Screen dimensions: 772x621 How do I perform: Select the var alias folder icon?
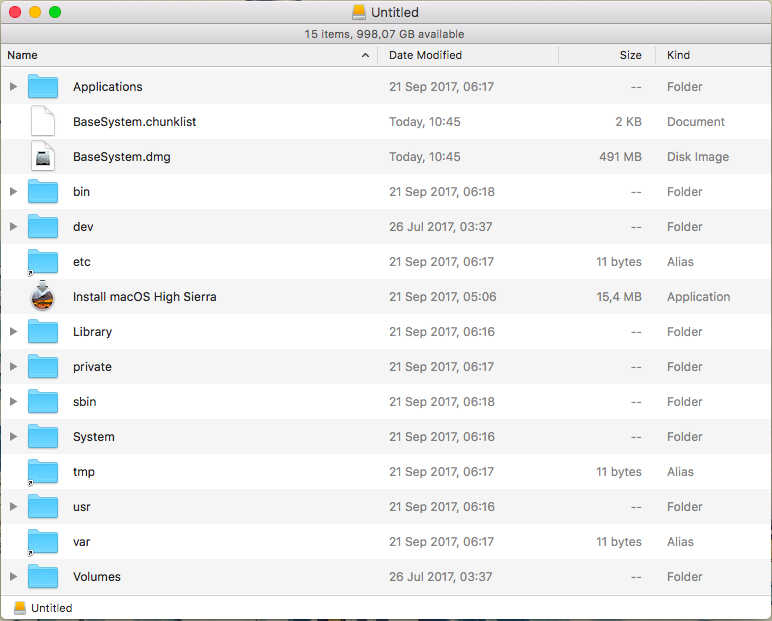(43, 542)
